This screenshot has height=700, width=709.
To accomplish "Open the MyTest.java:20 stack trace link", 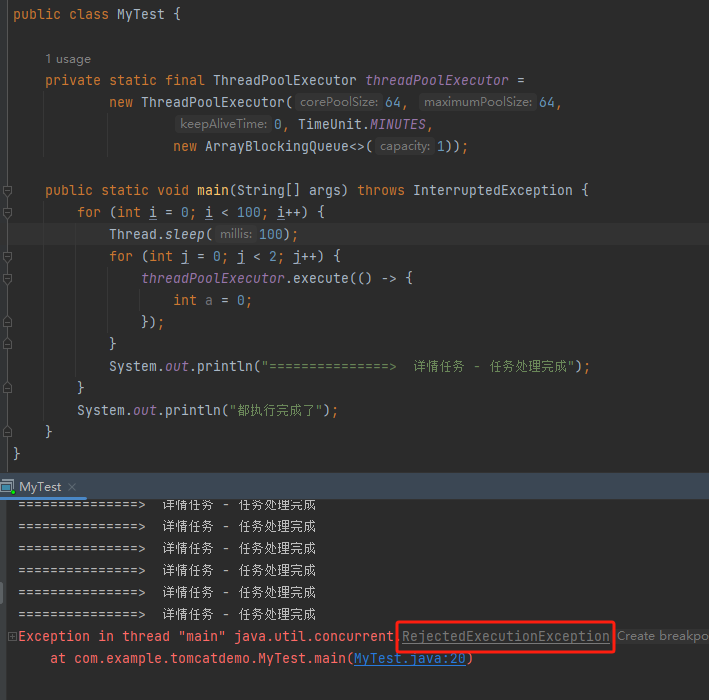I will pyautogui.click(x=410, y=658).
